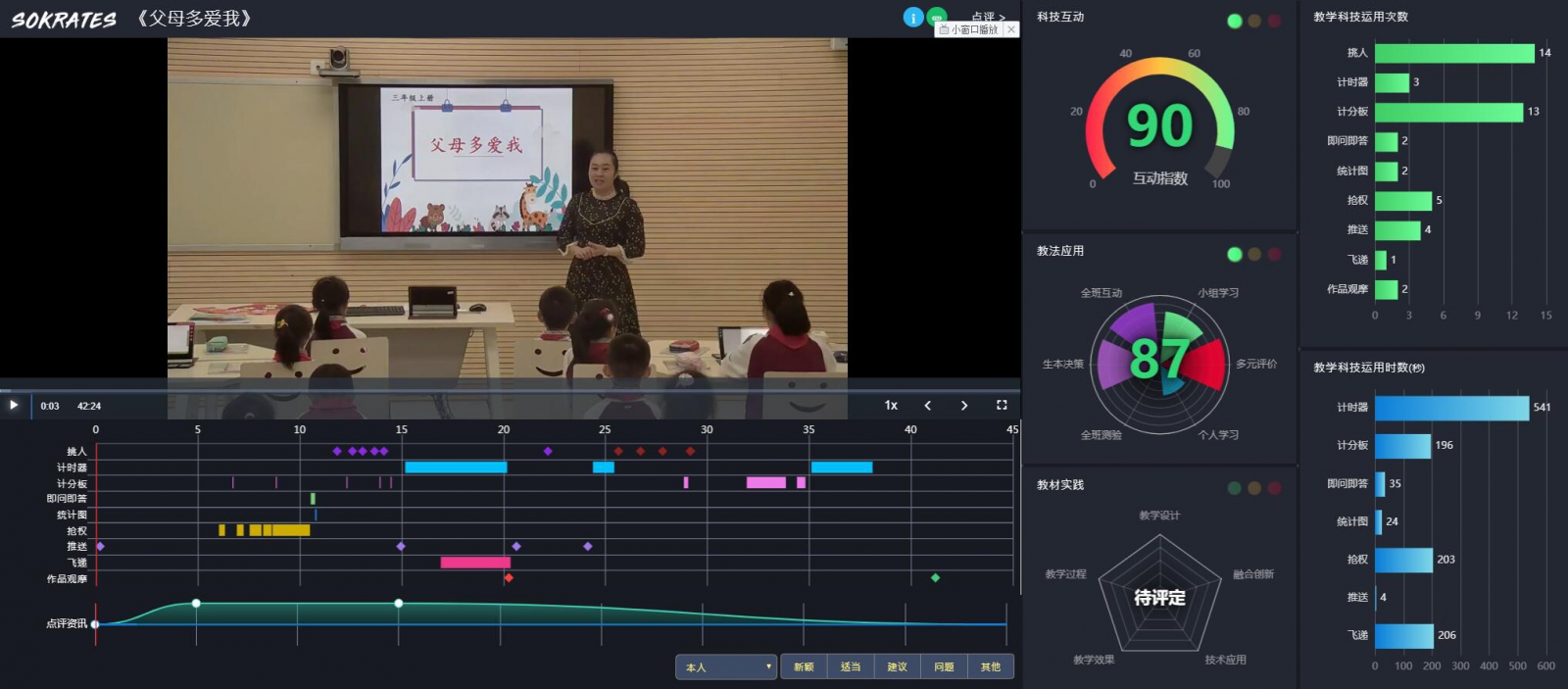
Task: Close the 小窗口播放 popup
Action: click(1011, 29)
